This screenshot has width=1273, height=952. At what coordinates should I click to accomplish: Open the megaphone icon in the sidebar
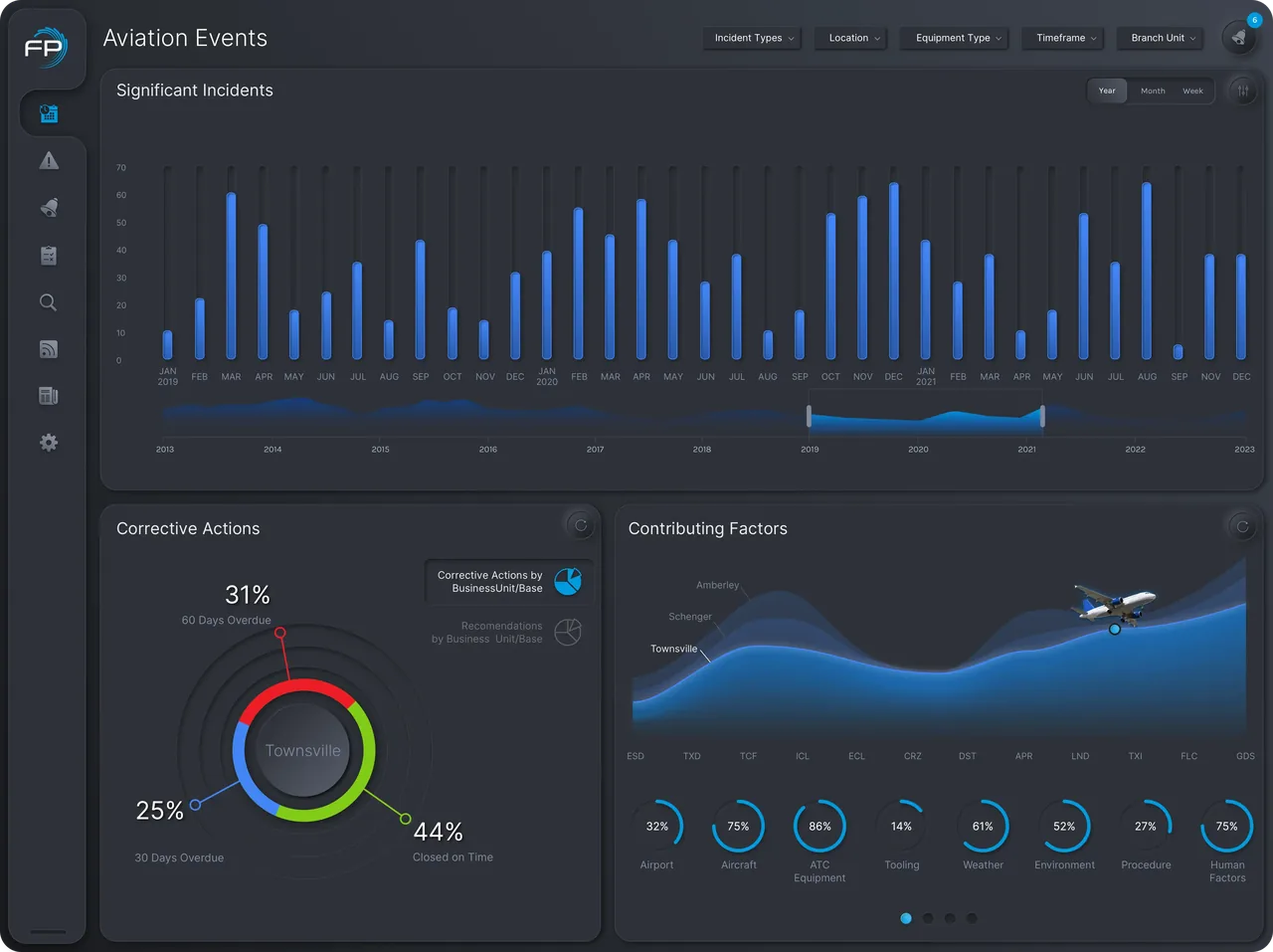click(49, 207)
